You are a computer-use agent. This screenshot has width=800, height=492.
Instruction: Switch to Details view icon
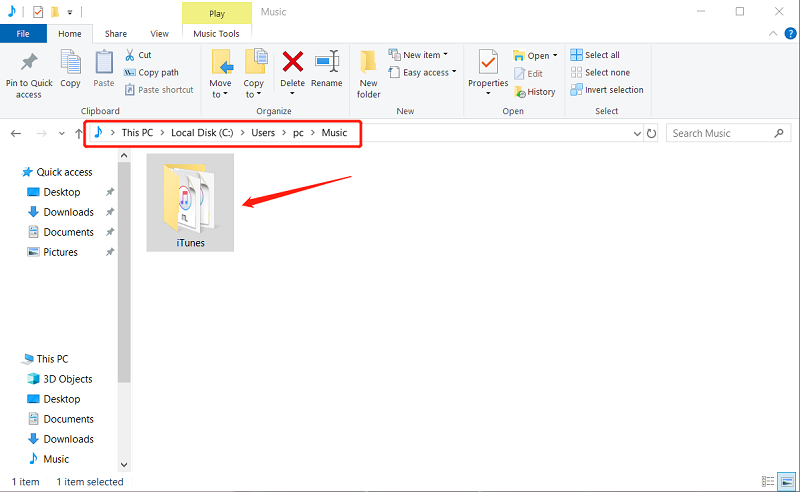click(767, 481)
